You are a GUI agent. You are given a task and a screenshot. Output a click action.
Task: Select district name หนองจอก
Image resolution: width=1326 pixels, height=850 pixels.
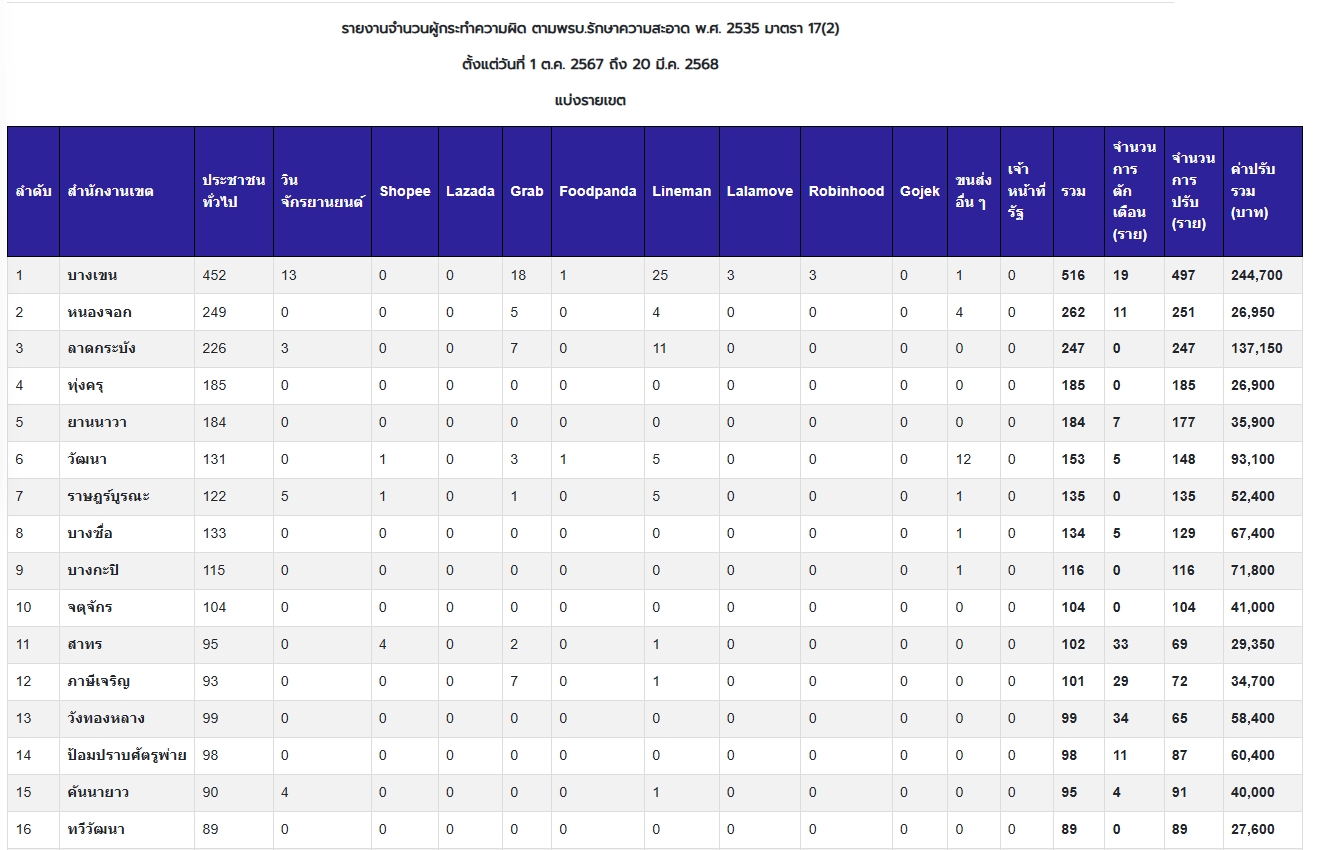99,312
